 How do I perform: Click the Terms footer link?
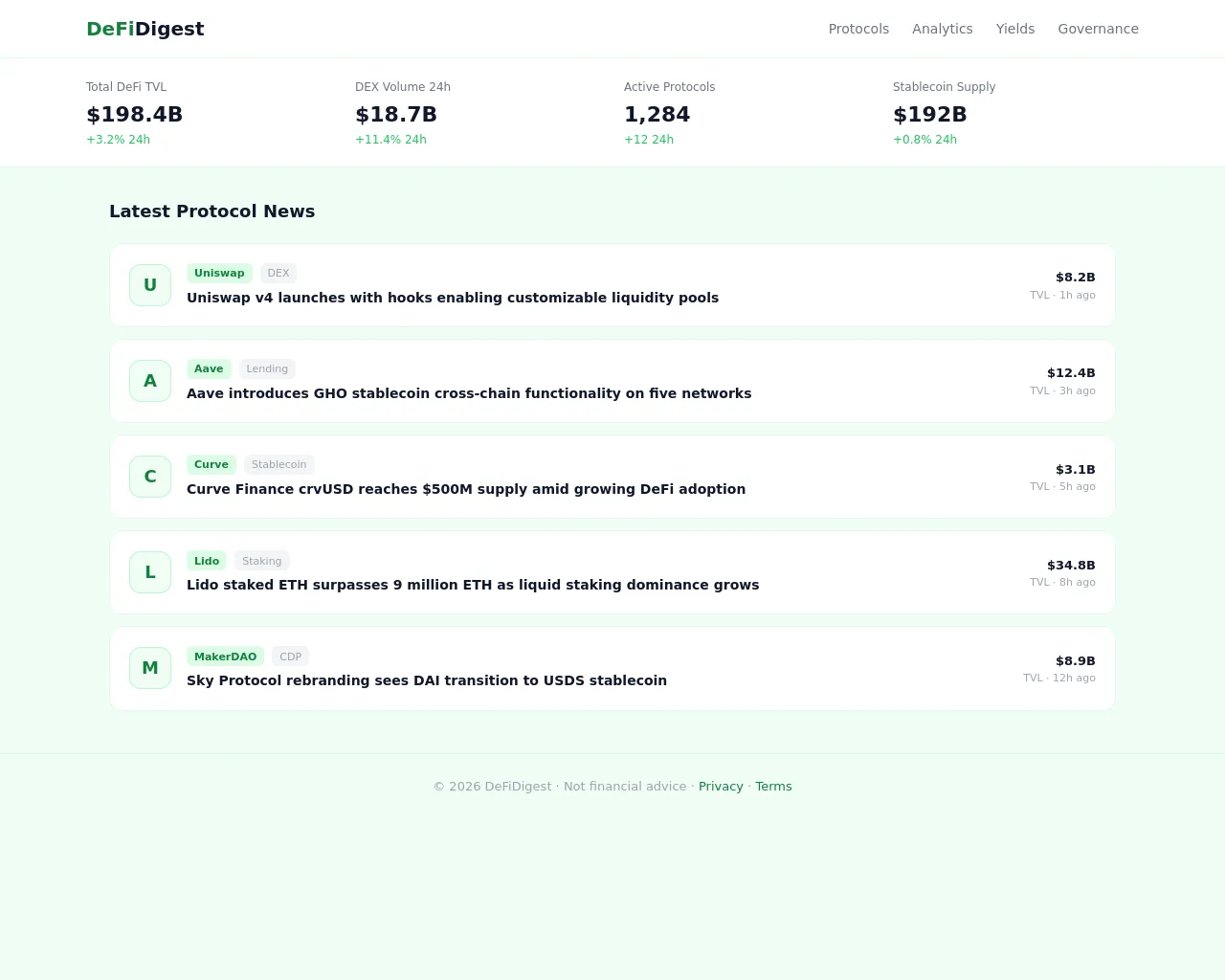tap(773, 787)
